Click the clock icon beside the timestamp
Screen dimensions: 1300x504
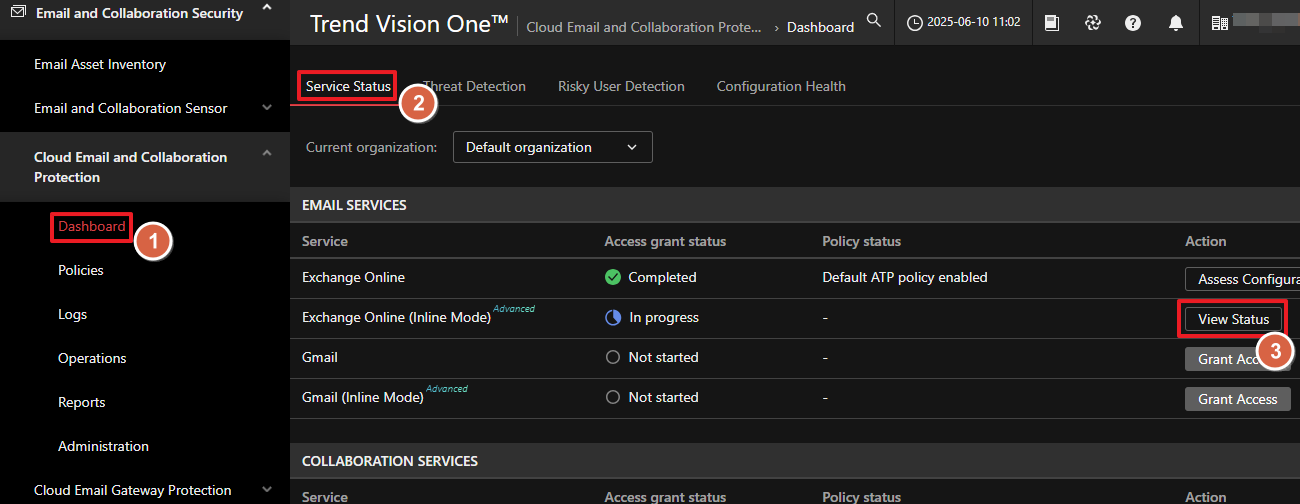914,22
